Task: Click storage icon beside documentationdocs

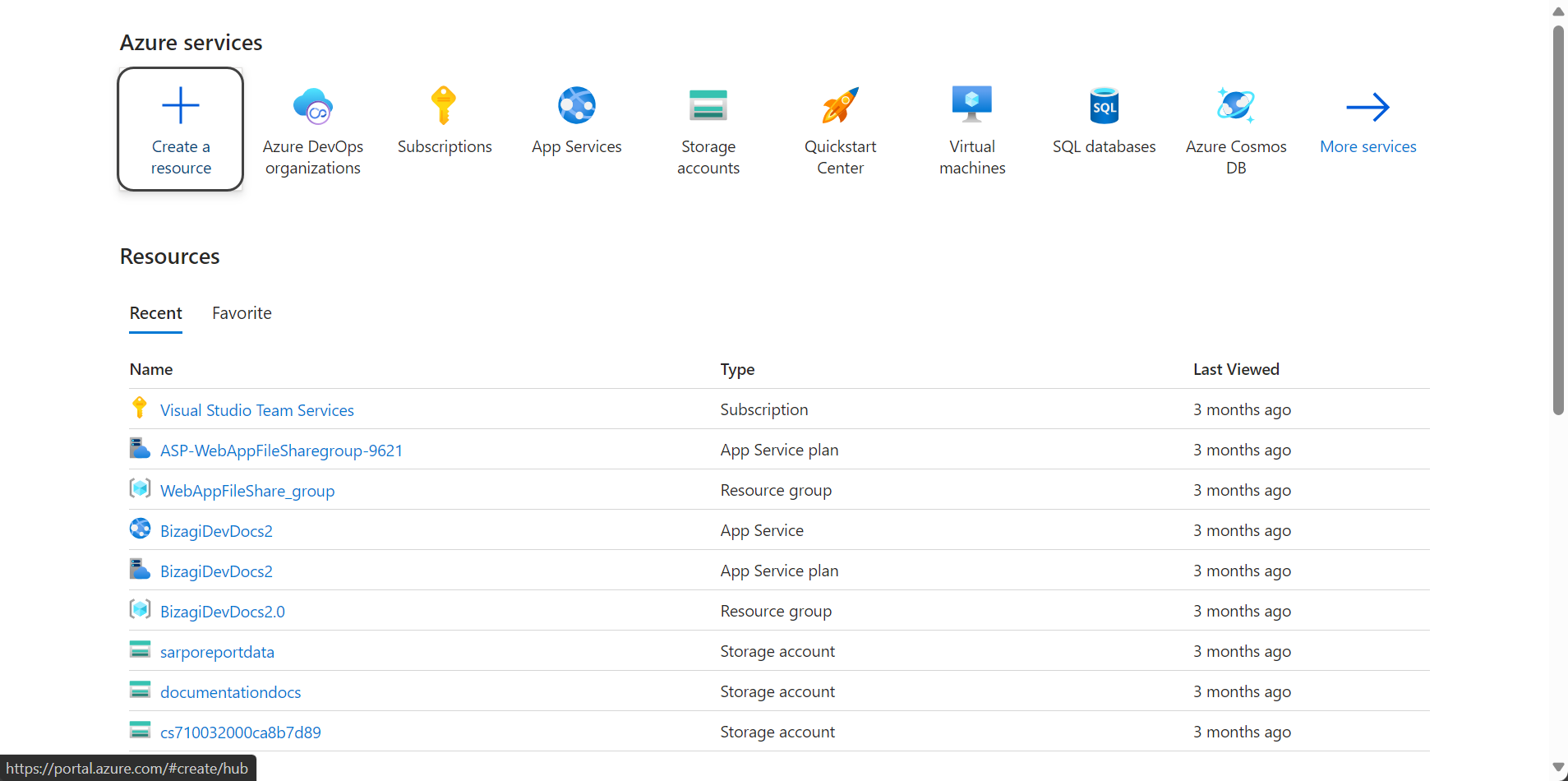Action: tap(140, 690)
